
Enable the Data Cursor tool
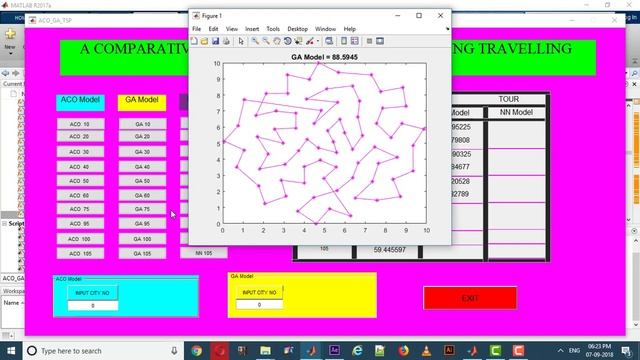tap(299, 41)
